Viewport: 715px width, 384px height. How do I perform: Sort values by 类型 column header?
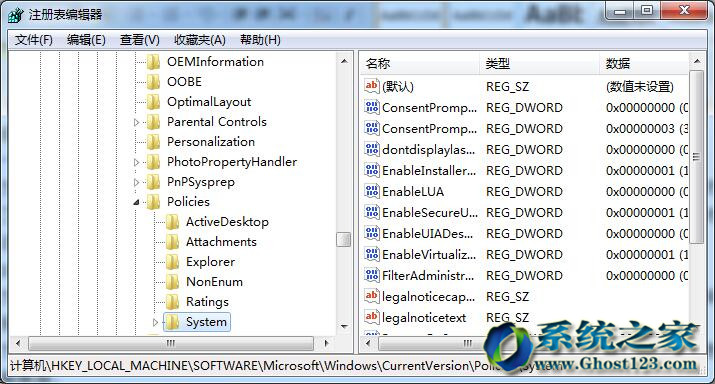[x=539, y=63]
